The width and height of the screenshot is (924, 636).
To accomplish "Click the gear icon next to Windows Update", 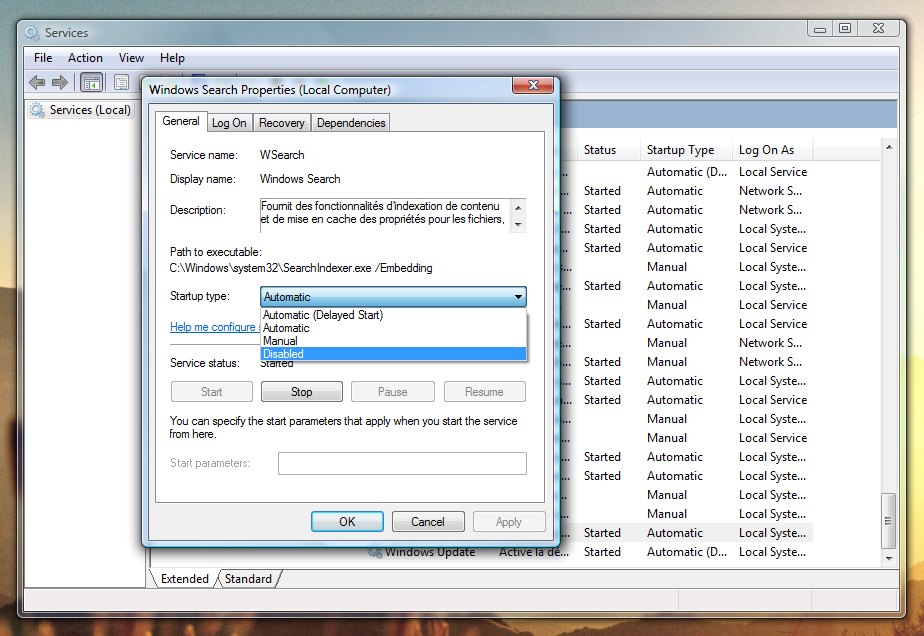I will (375, 552).
